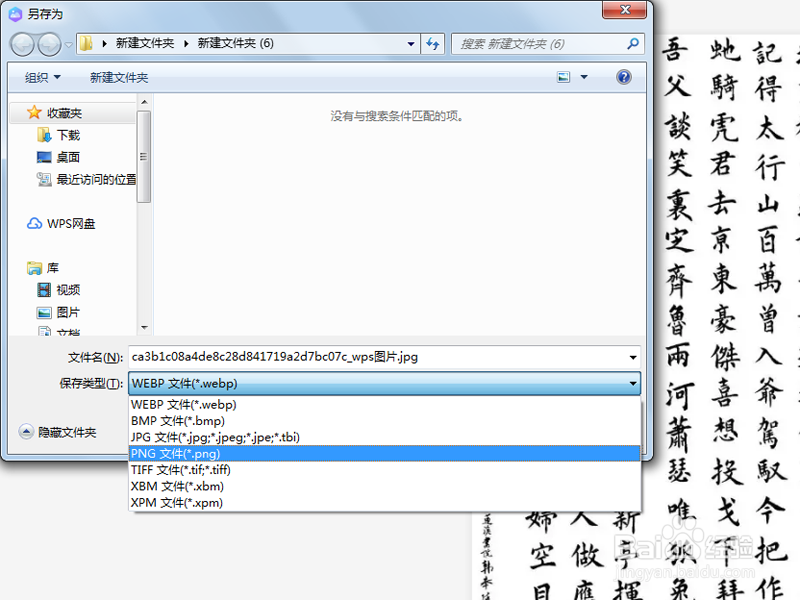Image resolution: width=800 pixels, height=600 pixels.
Task: Select PNG 文件(*.png) from the format list
Action: click(180, 453)
